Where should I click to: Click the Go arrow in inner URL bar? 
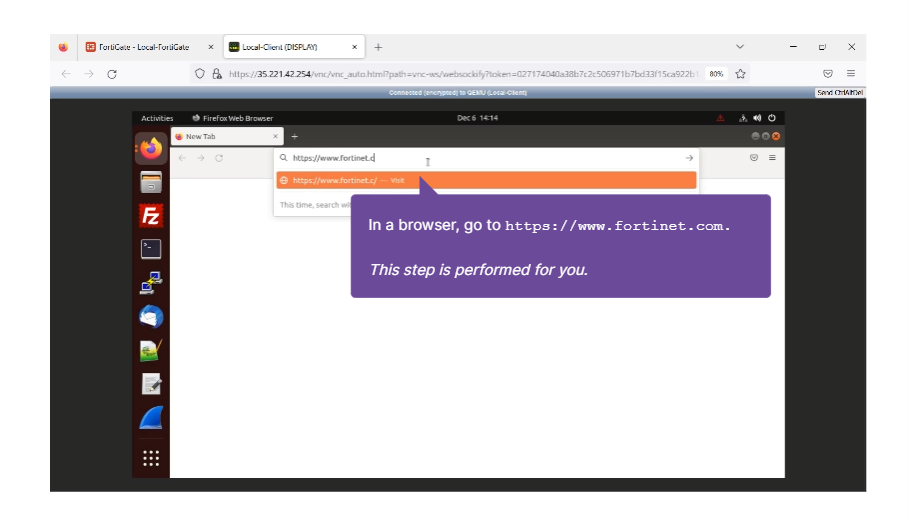coord(689,158)
